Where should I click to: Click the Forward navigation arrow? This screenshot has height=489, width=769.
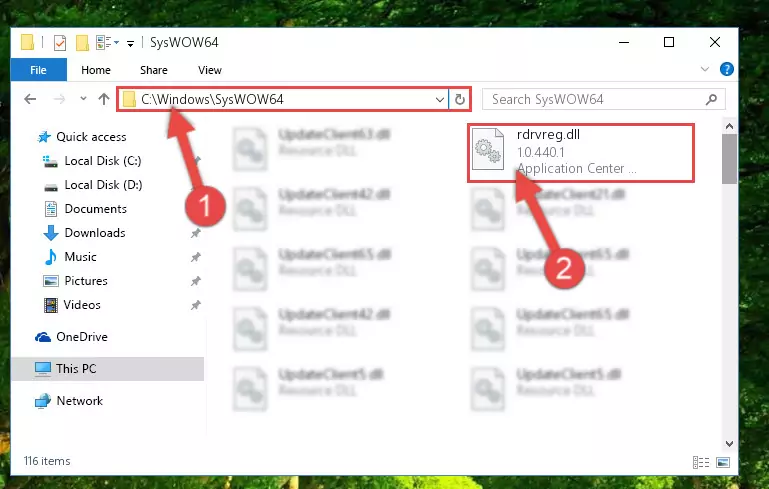(59, 99)
